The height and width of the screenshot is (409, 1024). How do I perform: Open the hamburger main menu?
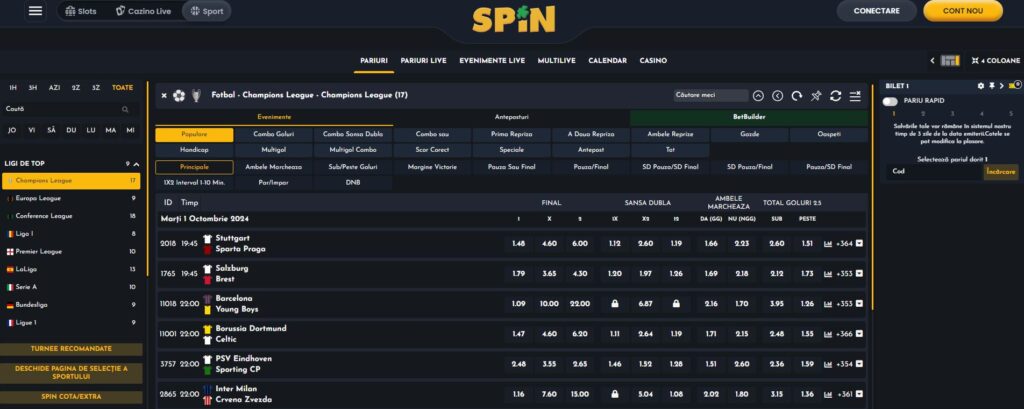[x=35, y=11]
